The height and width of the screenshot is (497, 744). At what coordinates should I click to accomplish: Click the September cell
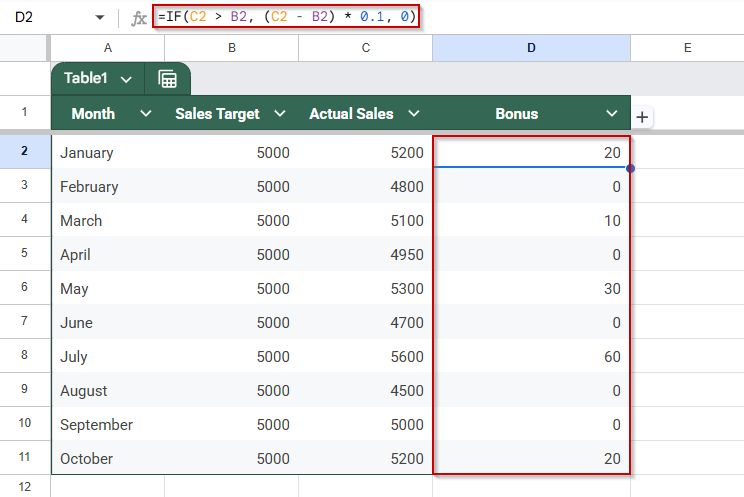click(x=108, y=424)
